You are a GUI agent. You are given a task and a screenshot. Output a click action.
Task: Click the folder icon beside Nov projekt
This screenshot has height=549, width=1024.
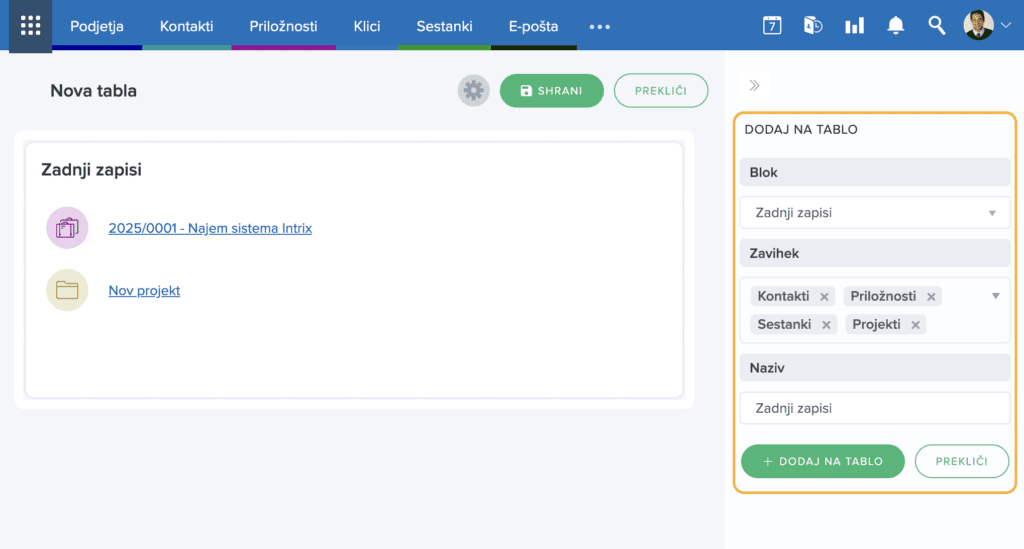pos(67,291)
